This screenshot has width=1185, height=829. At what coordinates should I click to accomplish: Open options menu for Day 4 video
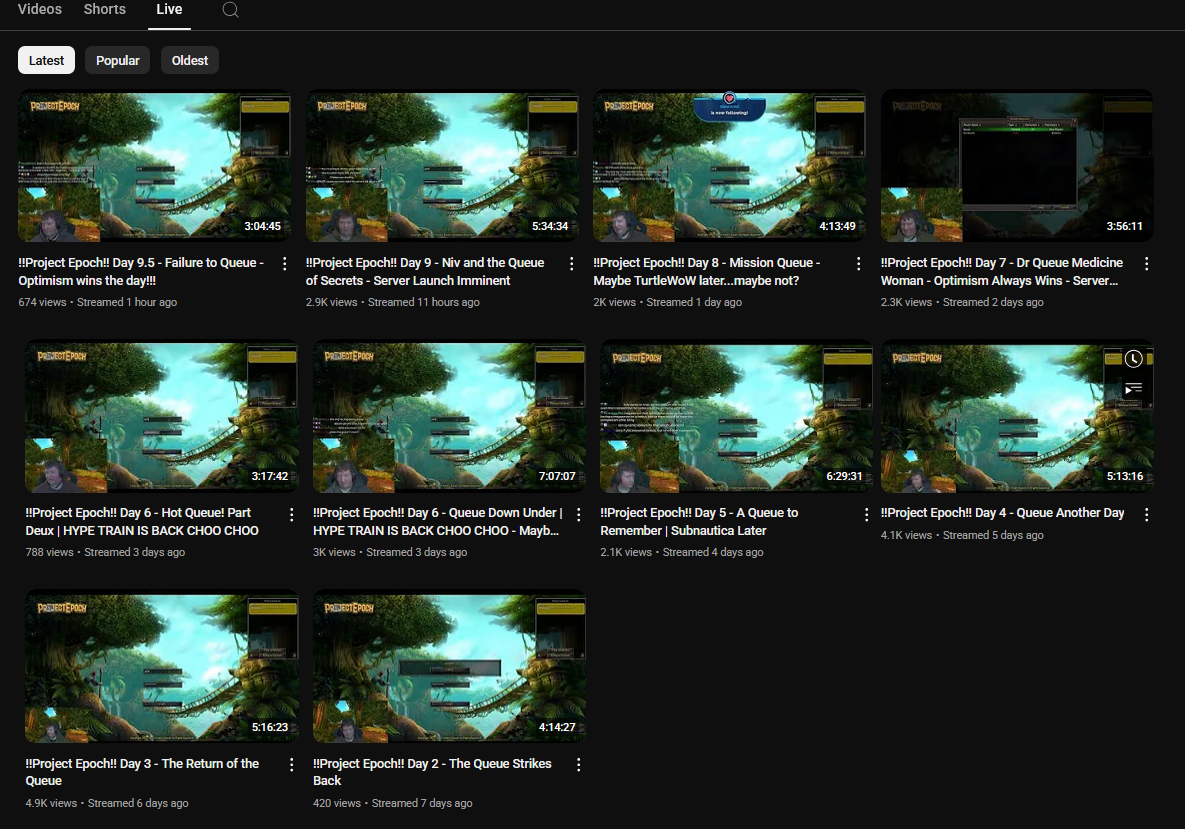point(1146,515)
